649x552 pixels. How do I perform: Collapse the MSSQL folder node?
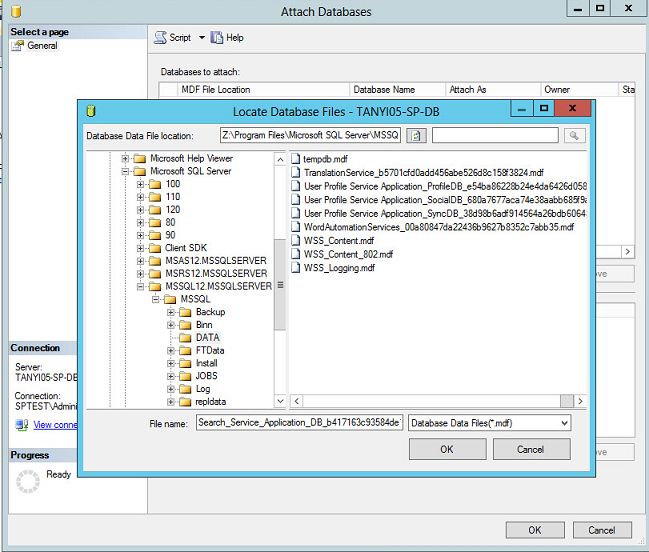click(156, 299)
